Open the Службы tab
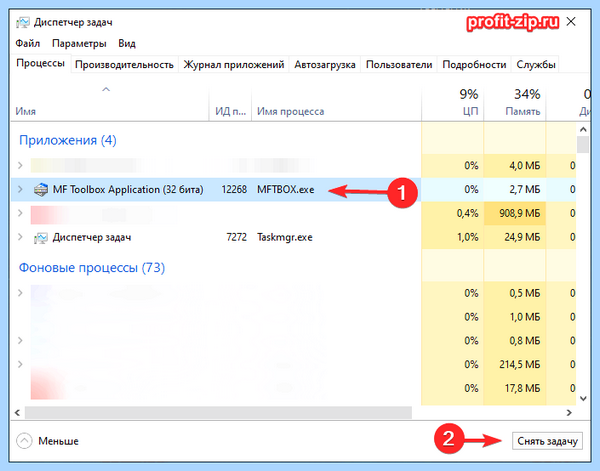 [536, 65]
